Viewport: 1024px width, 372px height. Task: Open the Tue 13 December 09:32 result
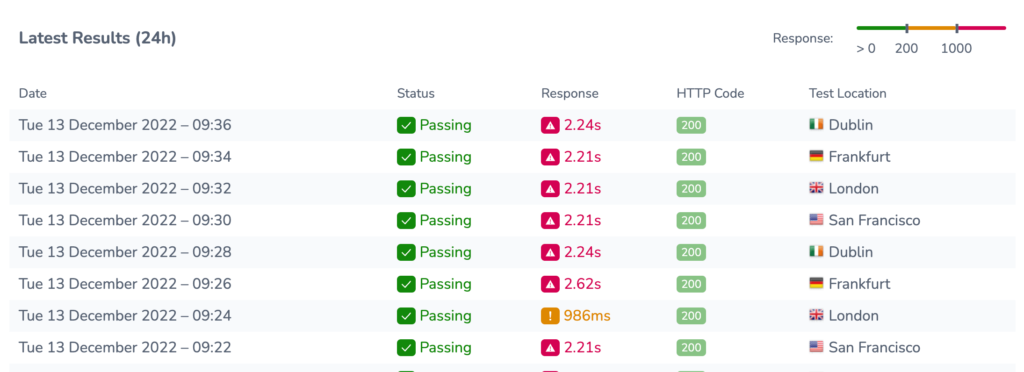(512, 189)
